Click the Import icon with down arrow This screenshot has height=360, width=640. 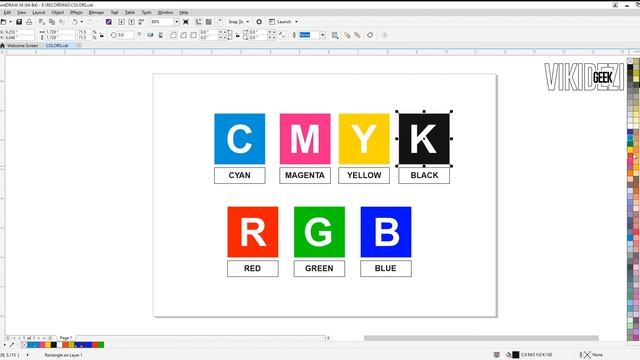point(121,22)
